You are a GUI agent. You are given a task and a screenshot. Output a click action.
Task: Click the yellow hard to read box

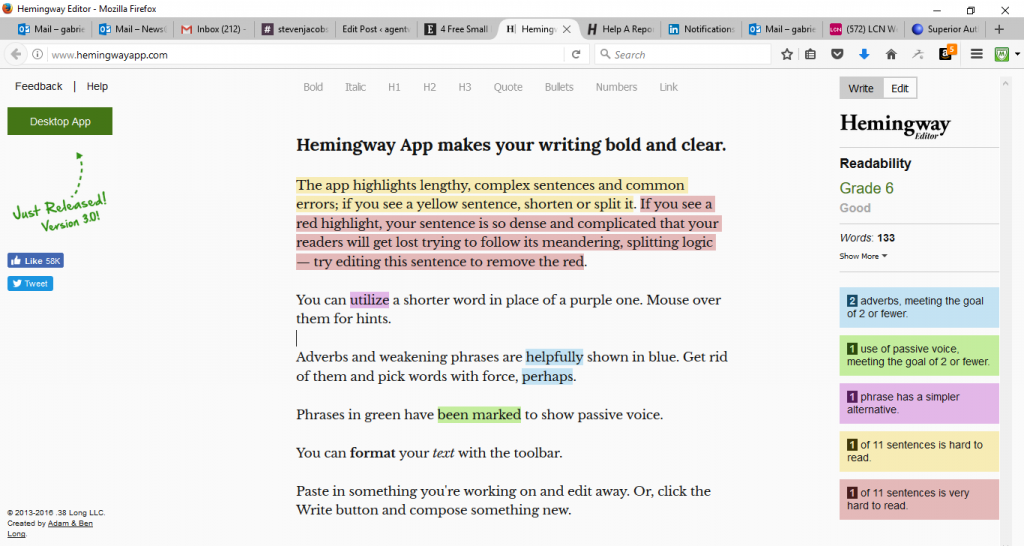[x=919, y=451]
